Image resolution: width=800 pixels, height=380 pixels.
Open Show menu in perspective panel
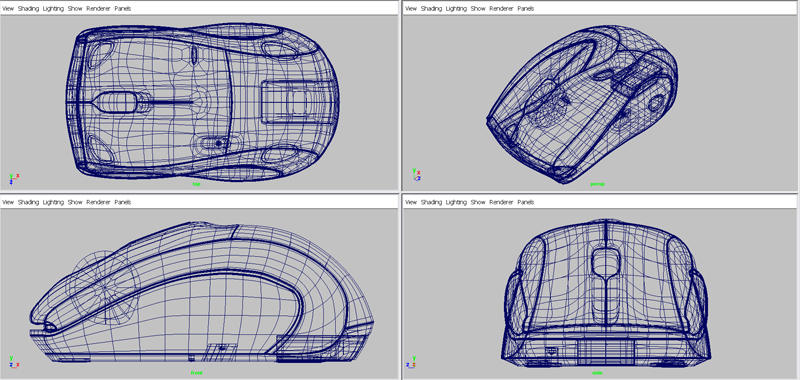coord(478,9)
